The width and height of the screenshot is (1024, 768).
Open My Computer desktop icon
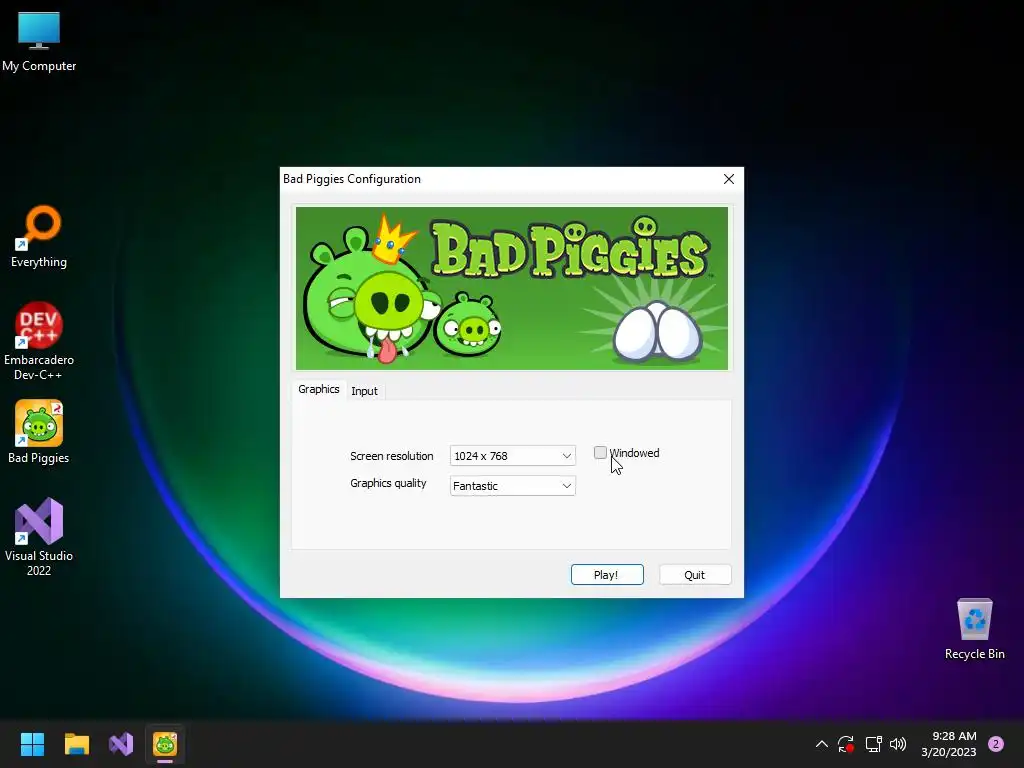tap(39, 40)
